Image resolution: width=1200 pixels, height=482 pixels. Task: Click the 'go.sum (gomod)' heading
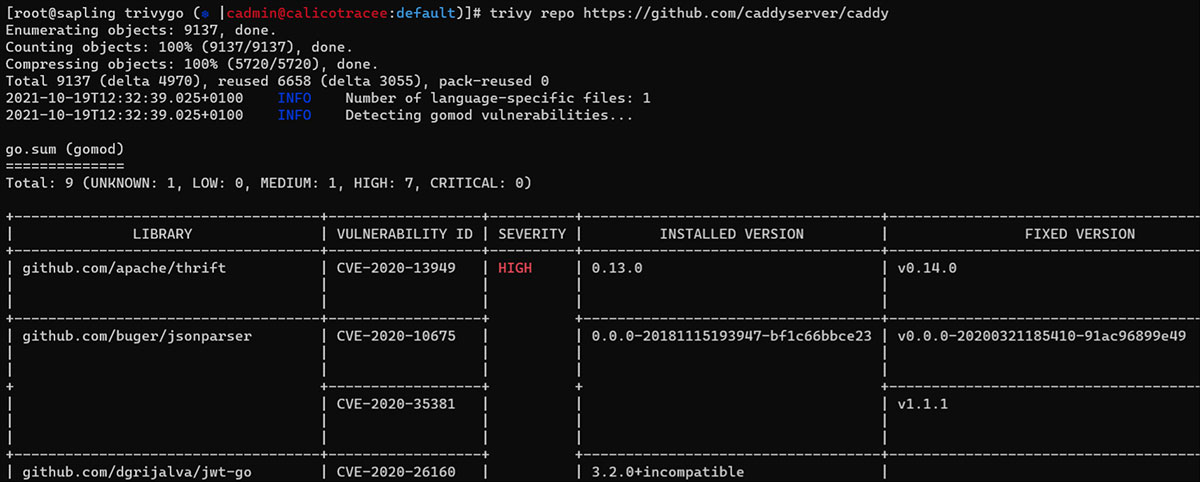click(x=64, y=149)
